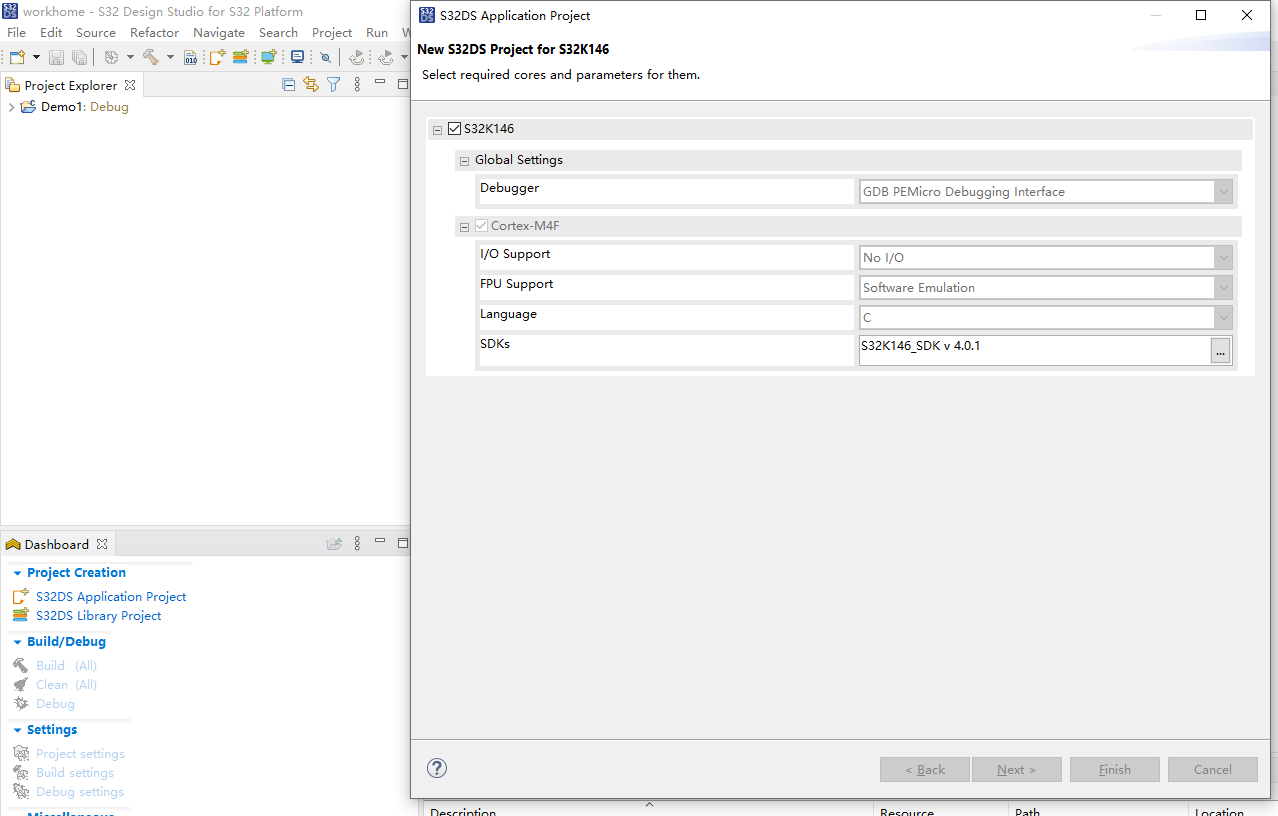The height and width of the screenshot is (816, 1278).
Task: Minimize the Project Explorer panel
Action: (x=380, y=84)
